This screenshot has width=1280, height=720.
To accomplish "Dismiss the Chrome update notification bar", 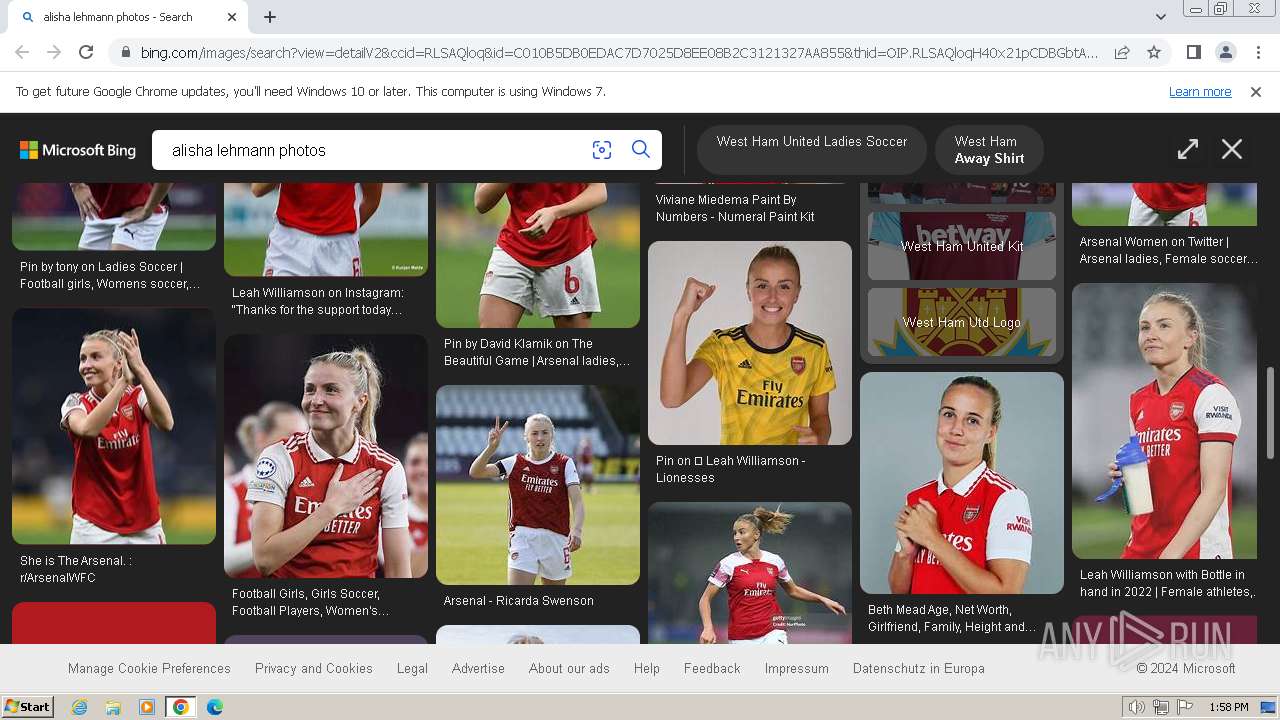I will tap(1256, 92).
